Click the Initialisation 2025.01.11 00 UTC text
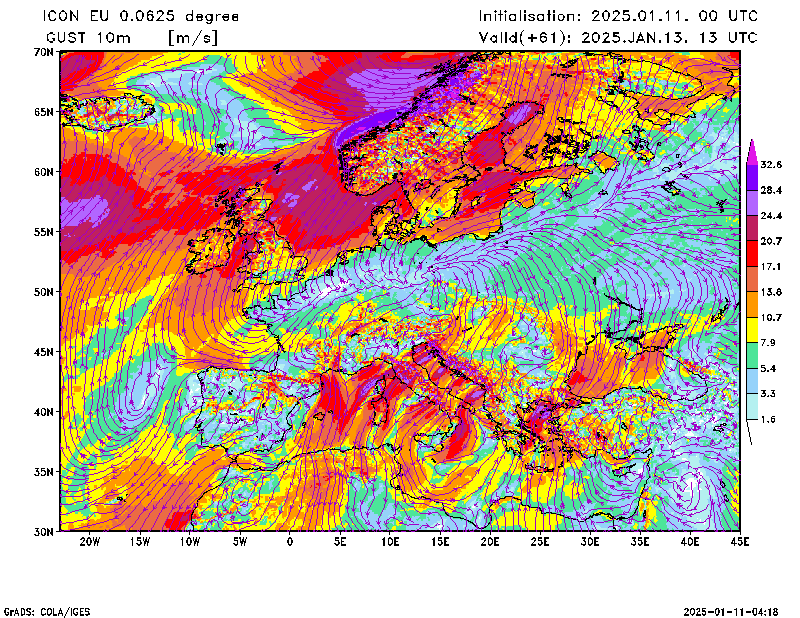This screenshot has width=800, height=618. (617, 16)
